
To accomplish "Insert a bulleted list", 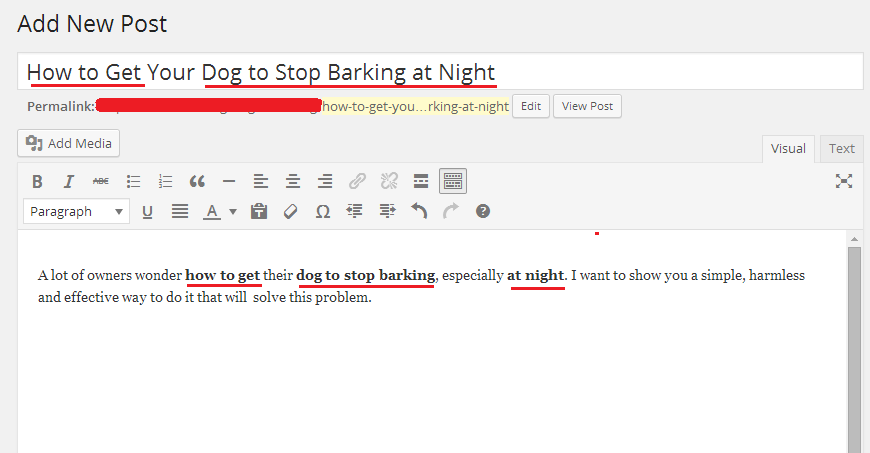I will click(133, 182).
